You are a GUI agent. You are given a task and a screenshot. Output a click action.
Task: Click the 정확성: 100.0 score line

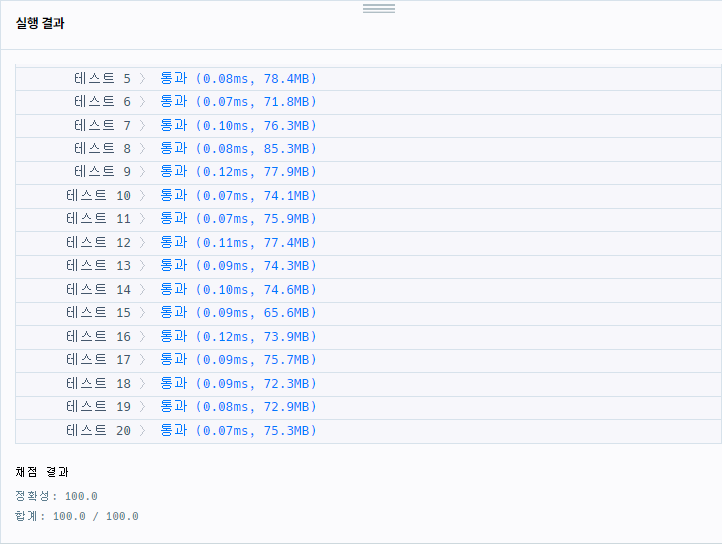tap(56, 496)
